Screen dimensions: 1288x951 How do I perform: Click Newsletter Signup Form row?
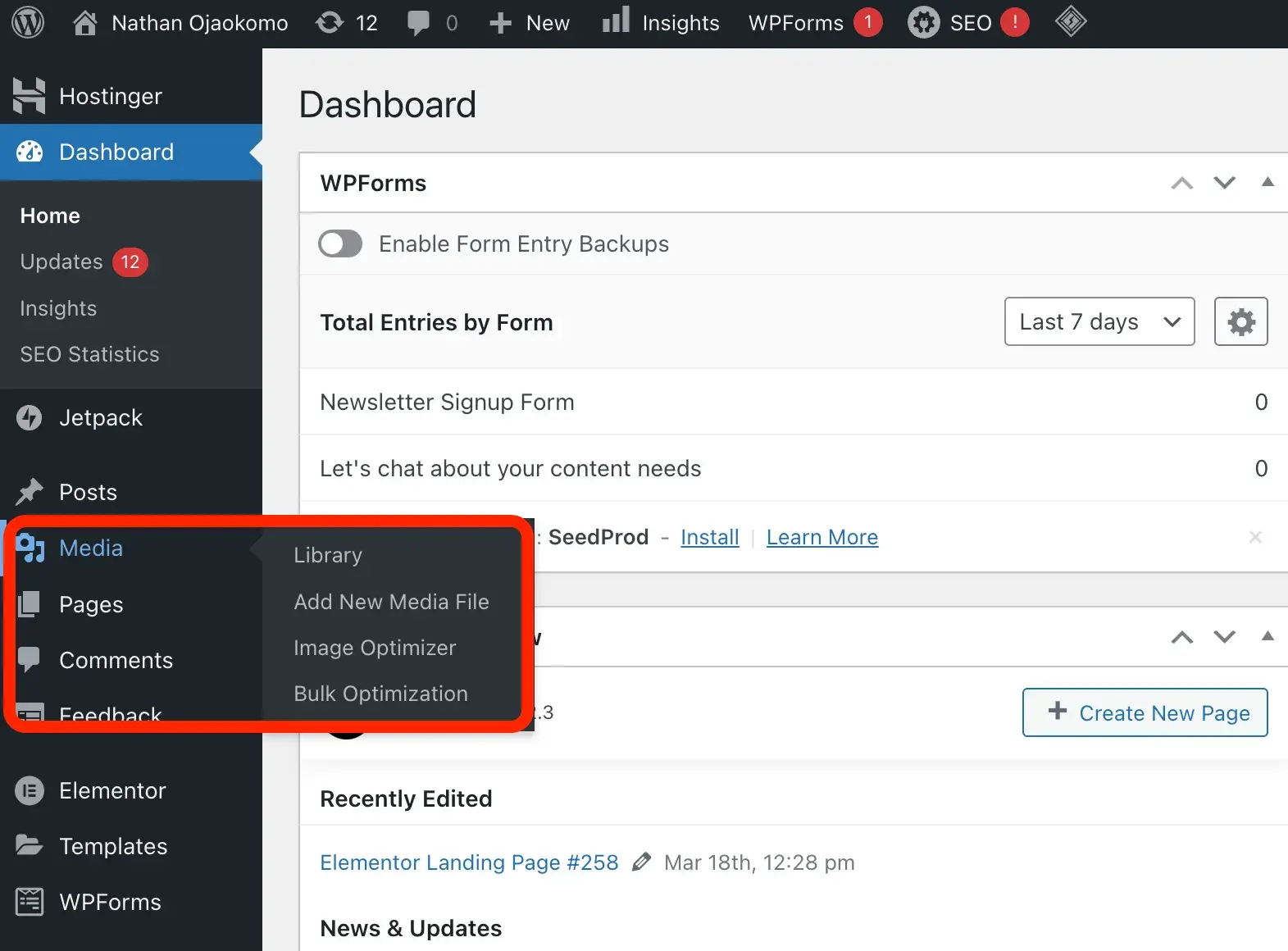[x=794, y=402]
